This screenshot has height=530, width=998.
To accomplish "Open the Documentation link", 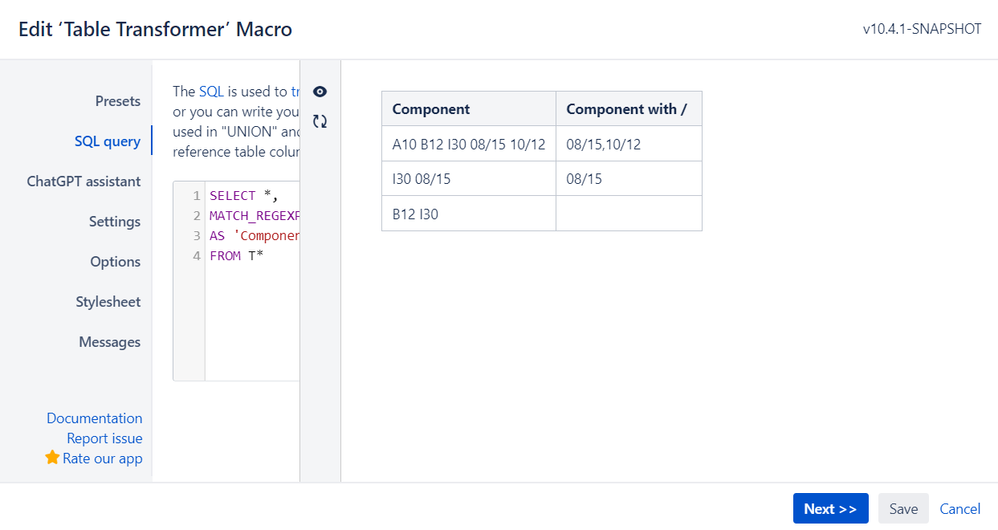I will point(94,418).
